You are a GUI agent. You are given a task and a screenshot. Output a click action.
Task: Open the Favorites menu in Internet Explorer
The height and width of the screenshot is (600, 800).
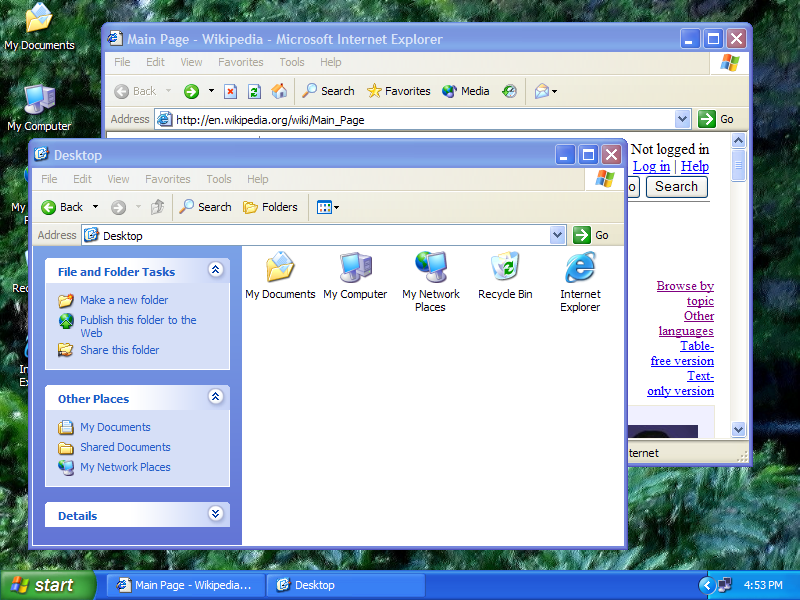click(x=240, y=62)
